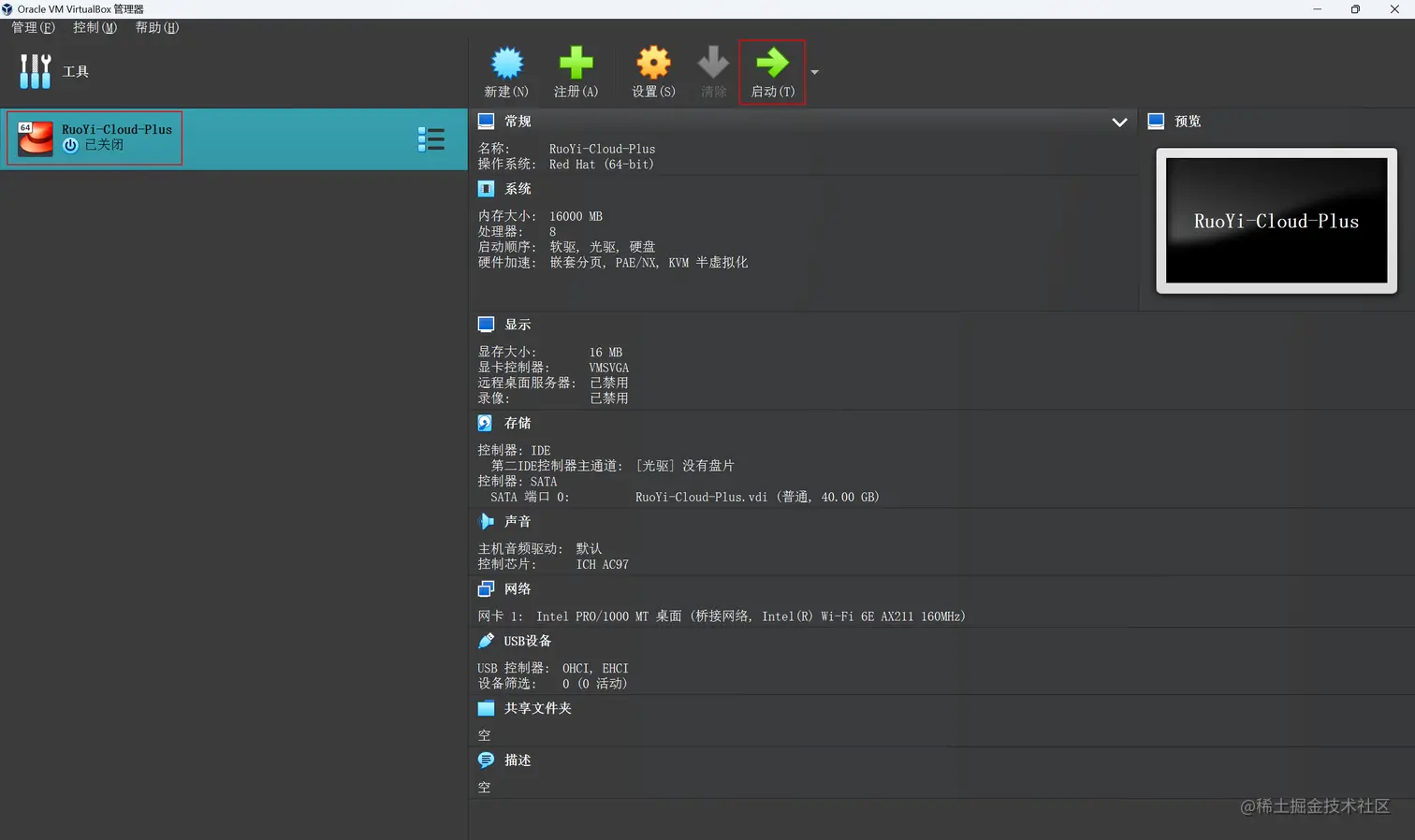Click the 清除 gray down-arrow icon
Viewport: 1415px width, 840px height.
pyautogui.click(x=713, y=63)
